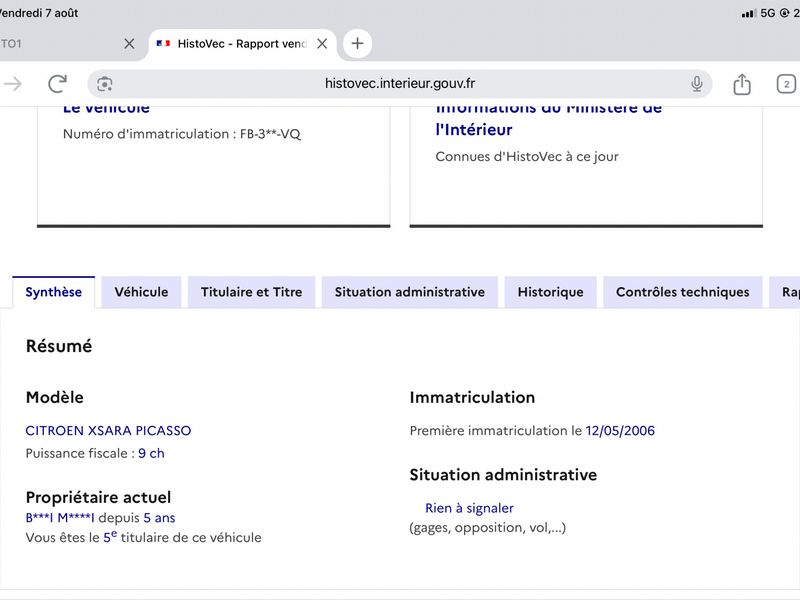Image resolution: width=800 pixels, height=600 pixels.
Task: Tap the forward navigation arrow
Action: pos(13,84)
